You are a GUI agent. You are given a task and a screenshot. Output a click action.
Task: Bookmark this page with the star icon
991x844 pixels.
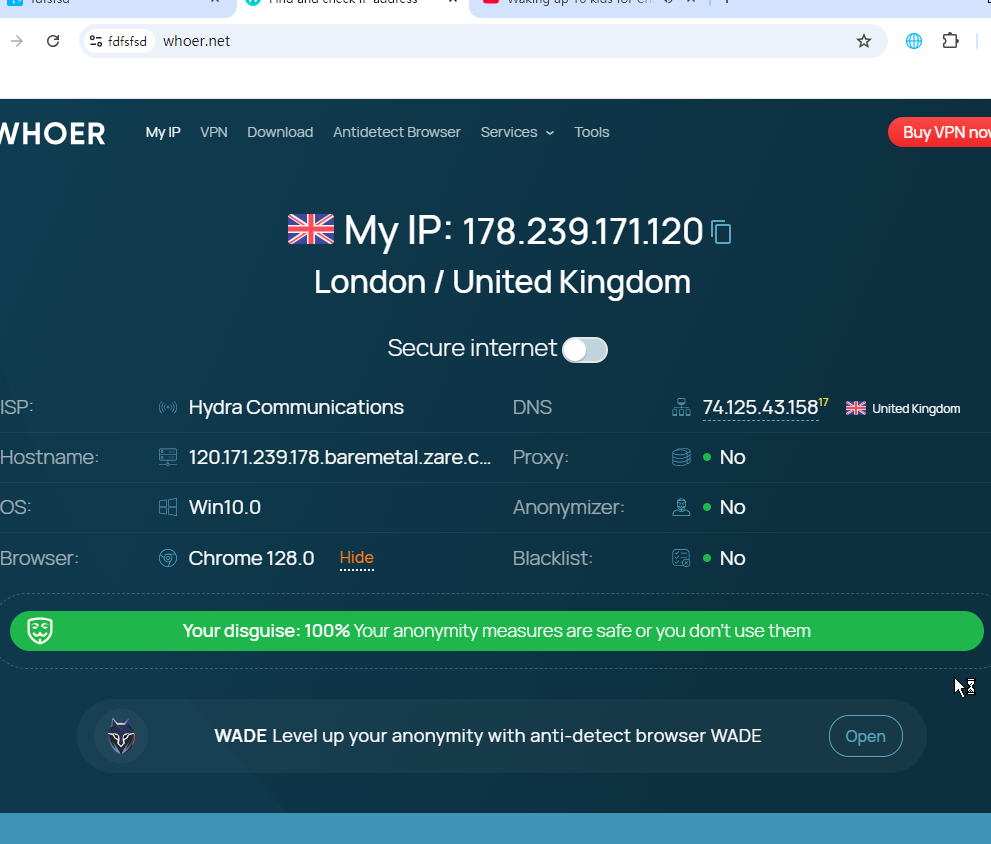coord(863,41)
